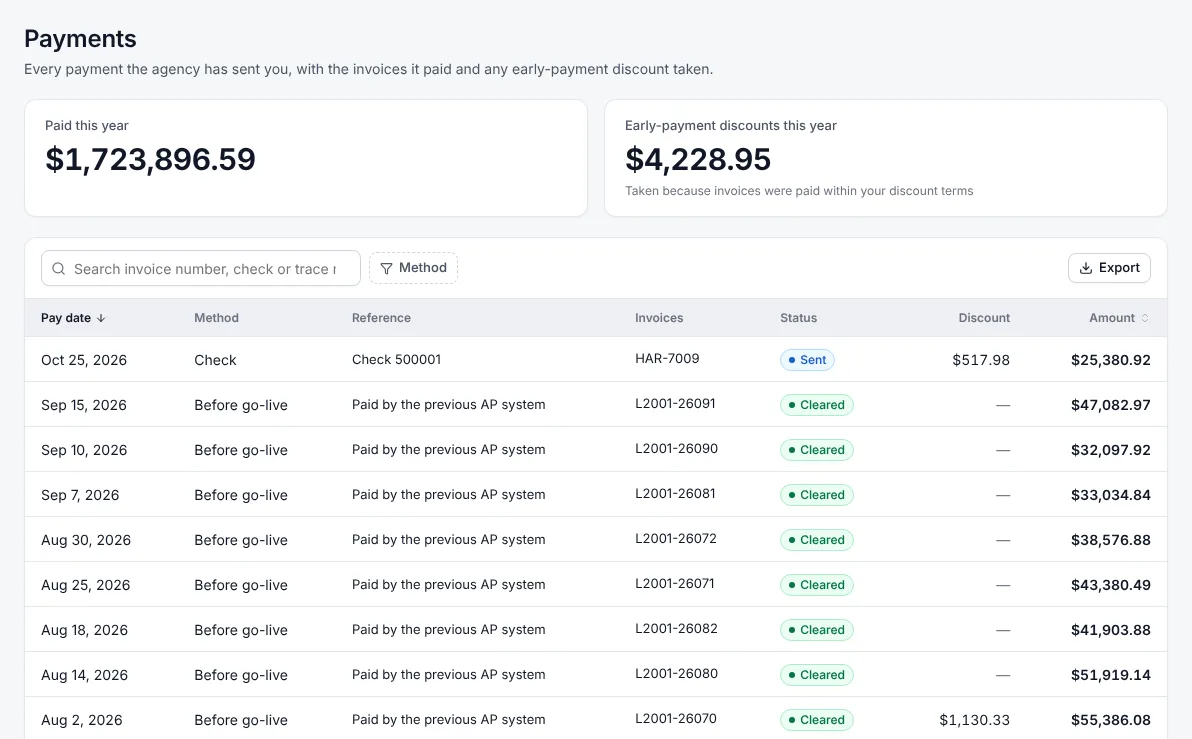
Task: Click the Aug 25, 2026 pay date
Action: point(85,584)
